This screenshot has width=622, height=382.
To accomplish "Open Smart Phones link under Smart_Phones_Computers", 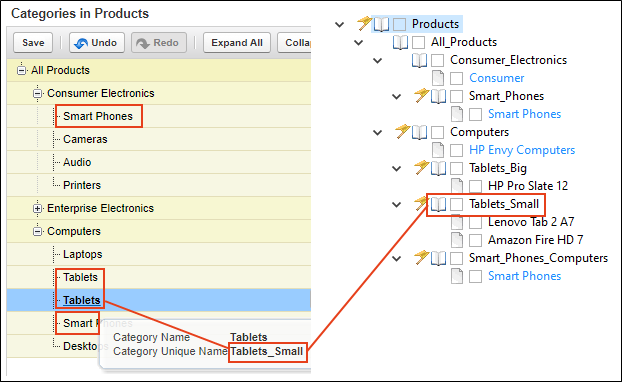I will (x=524, y=276).
